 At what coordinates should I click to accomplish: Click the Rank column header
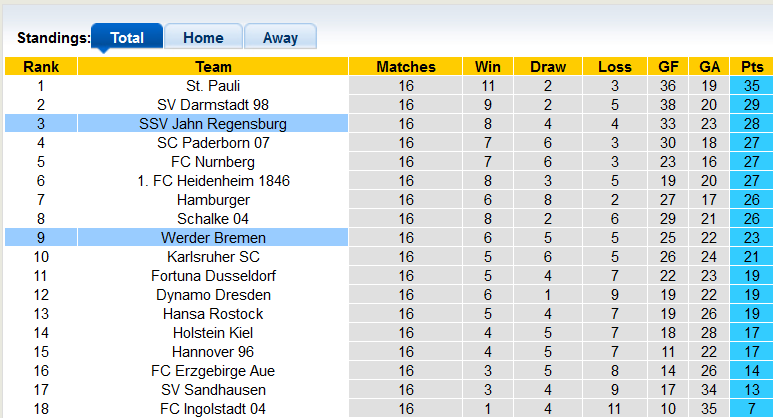coord(41,67)
